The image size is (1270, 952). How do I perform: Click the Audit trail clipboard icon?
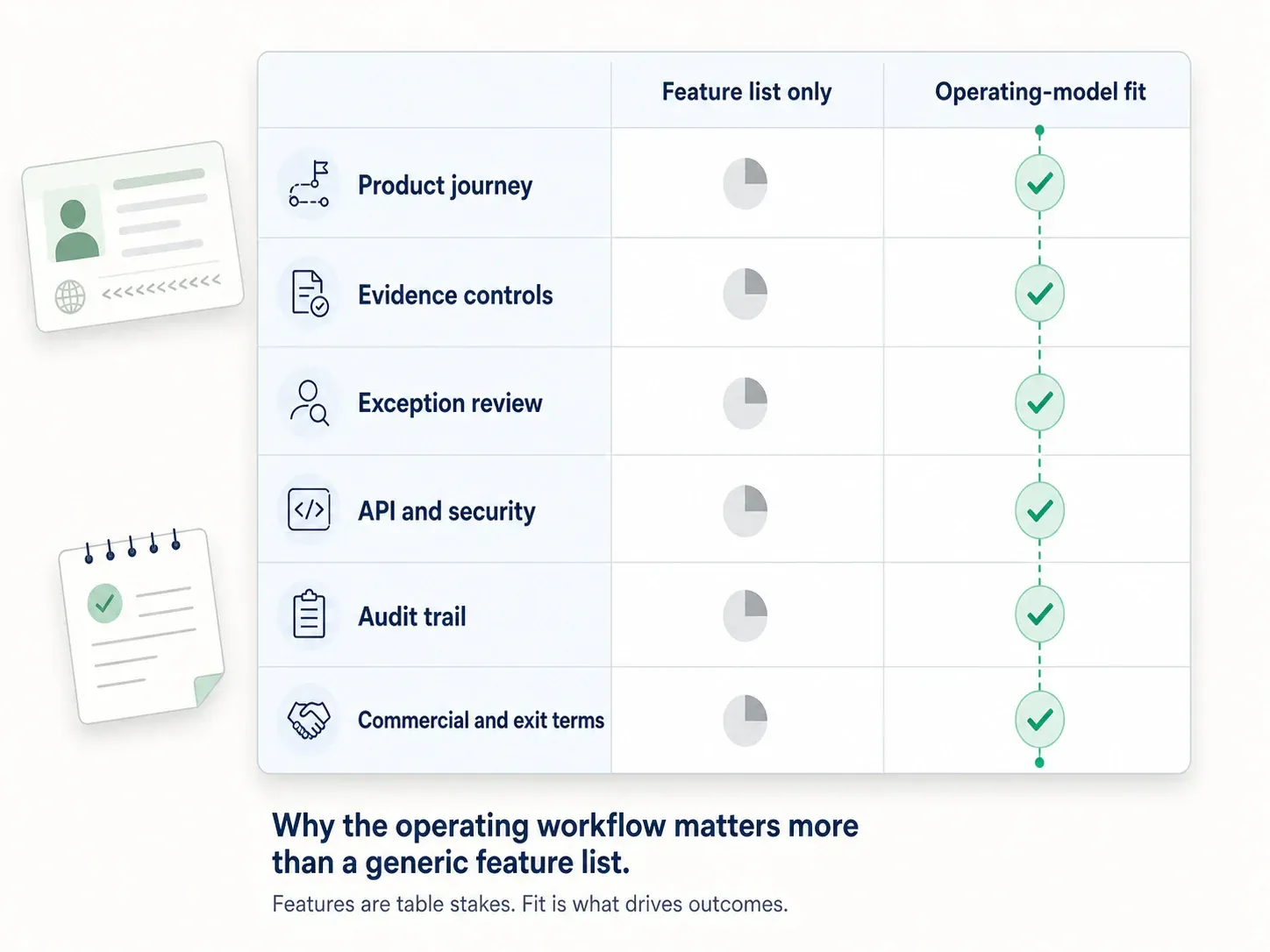pyautogui.click(x=309, y=614)
